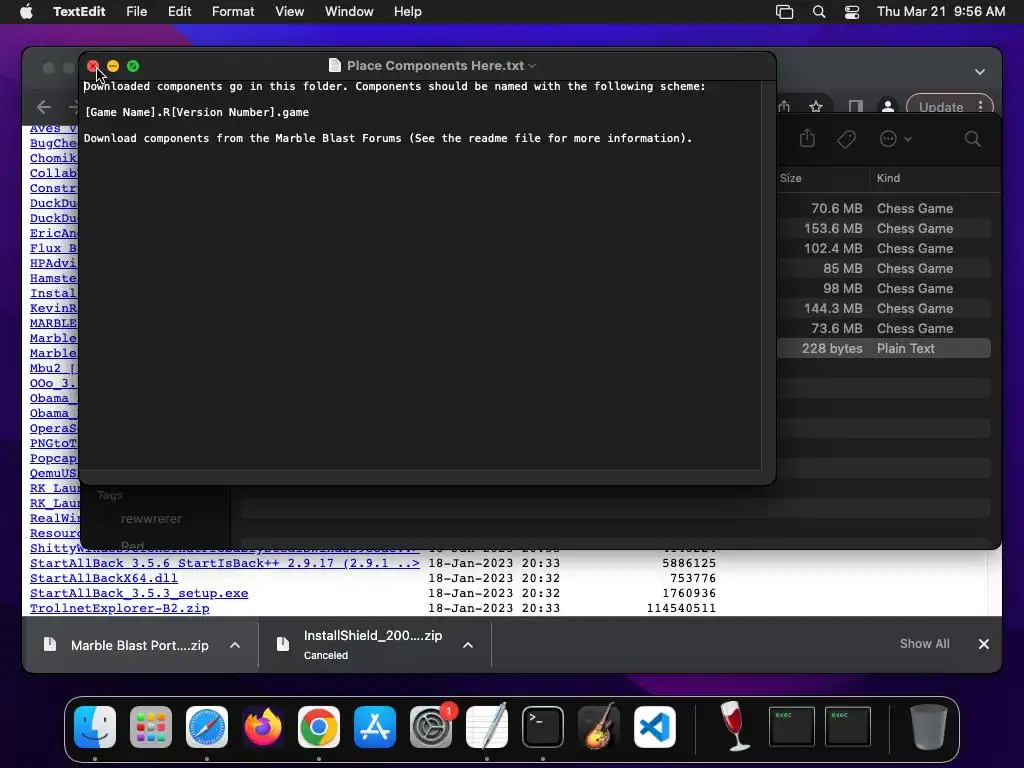The width and height of the screenshot is (1024, 768).
Task: Open the StartAllBack_3.5.3_setup.exe link
Action: click(x=139, y=593)
